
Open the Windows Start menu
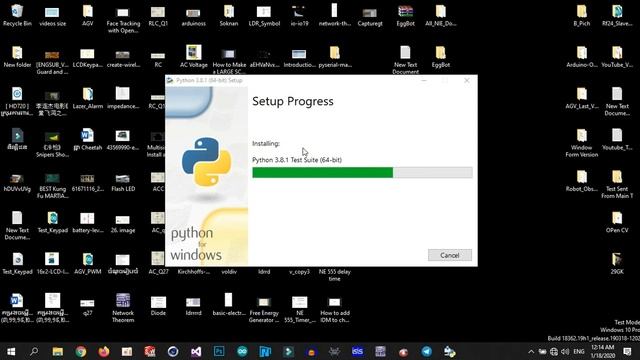(11, 351)
